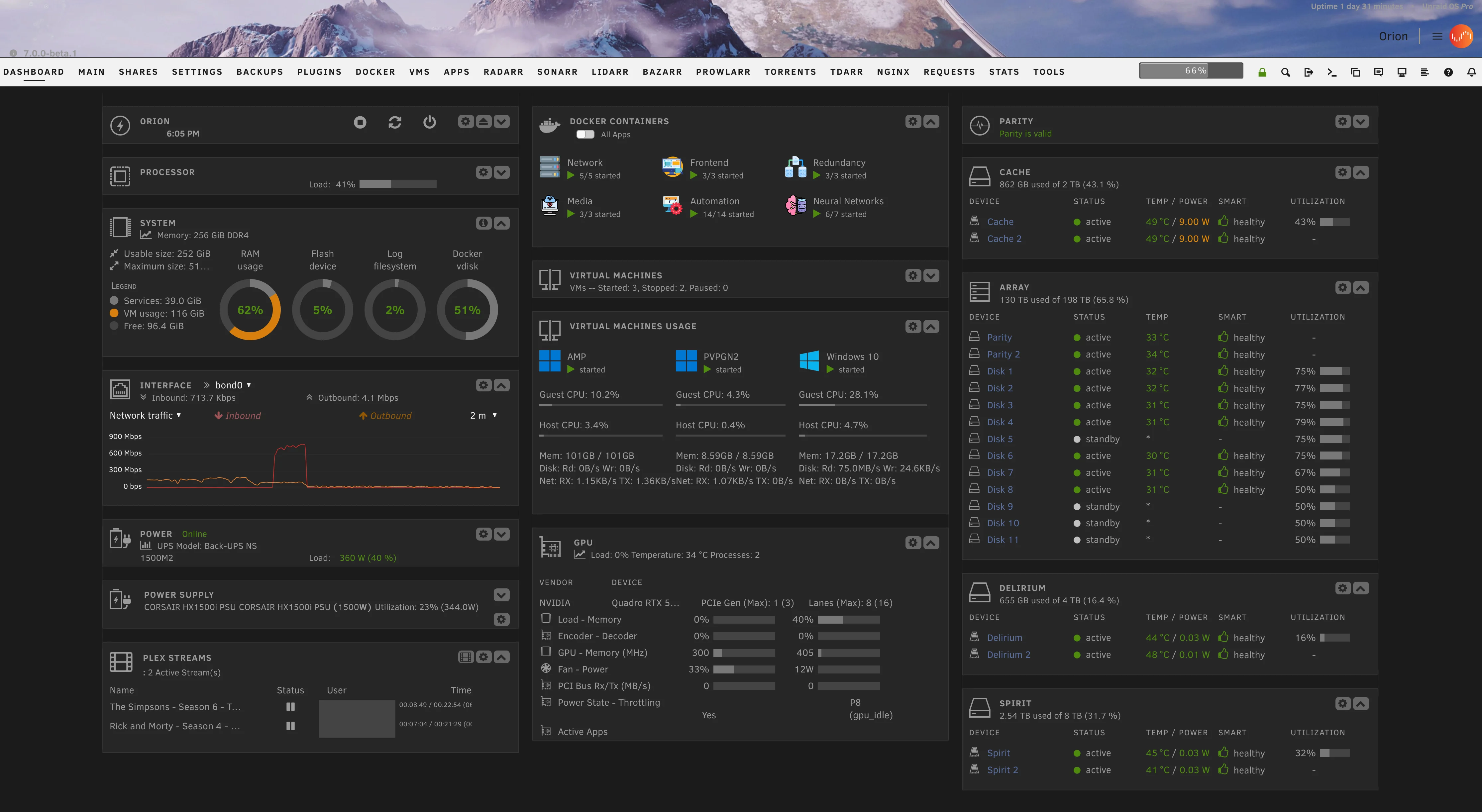Pause toggle for The Simpsons stream

click(290, 707)
